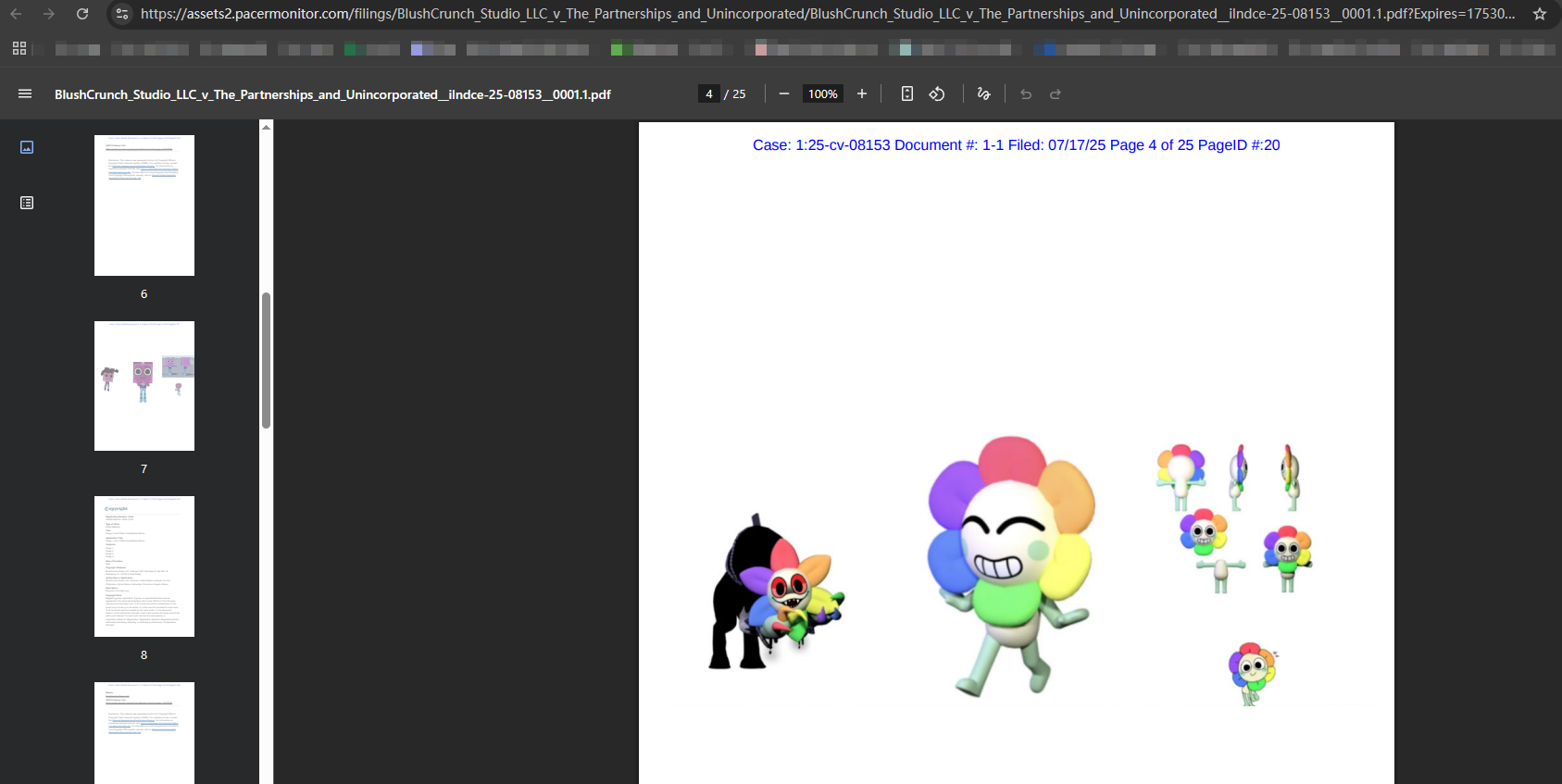Viewport: 1562px width, 784px height.
Task: Click the case header text on page
Action: pyautogui.click(x=1016, y=145)
